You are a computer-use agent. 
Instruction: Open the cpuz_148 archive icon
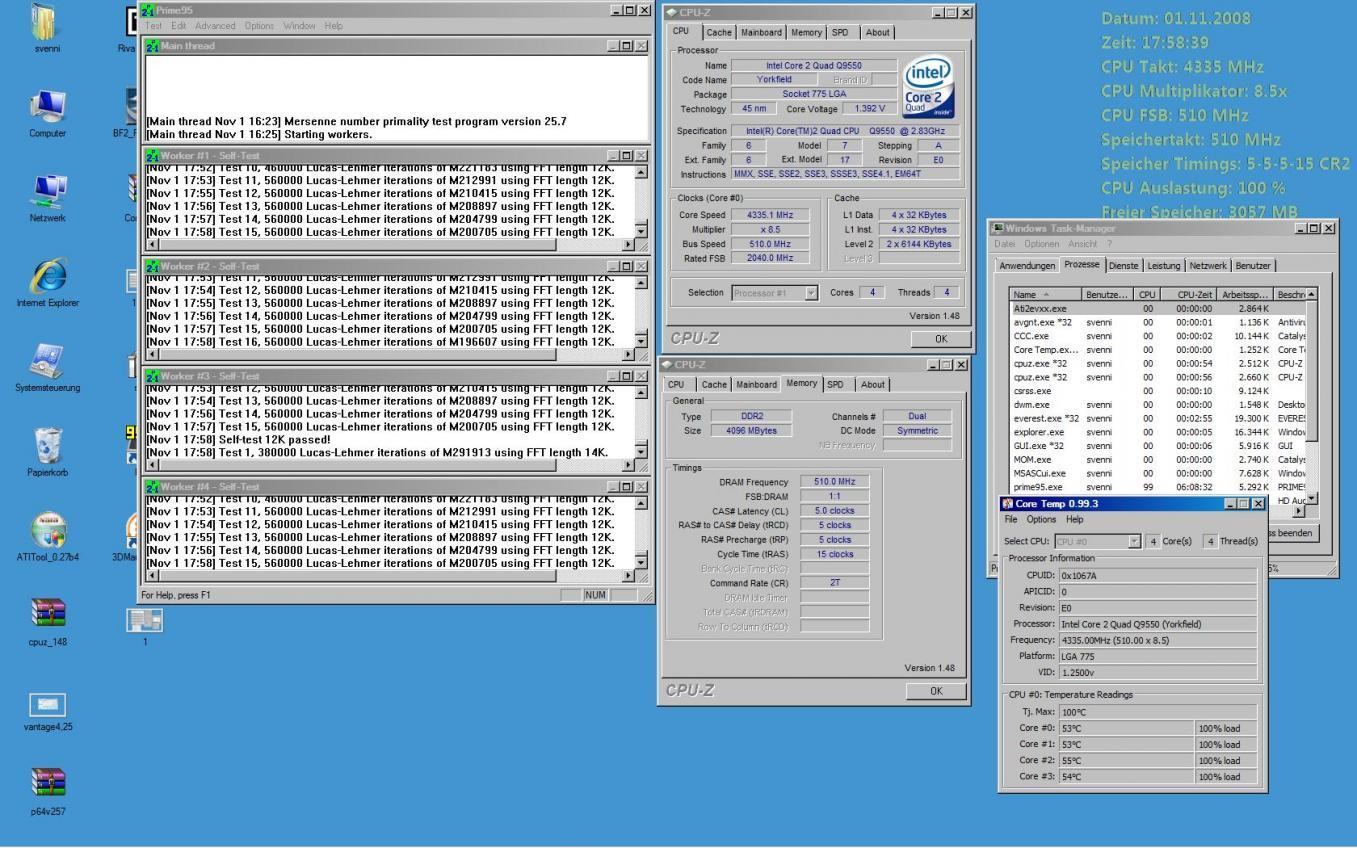pyautogui.click(x=48, y=615)
